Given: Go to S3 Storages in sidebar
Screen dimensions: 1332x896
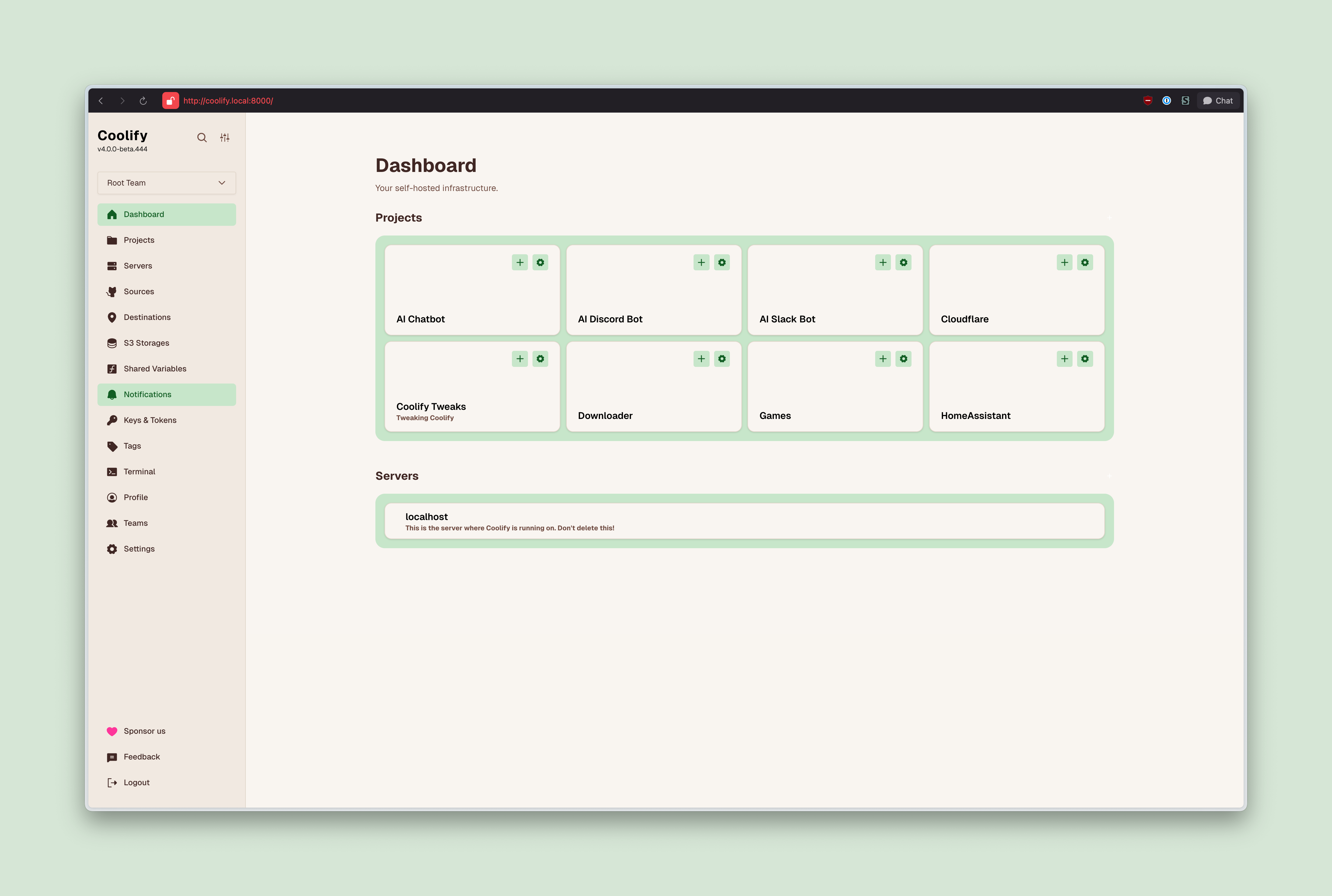Looking at the screenshot, I should click(x=146, y=343).
